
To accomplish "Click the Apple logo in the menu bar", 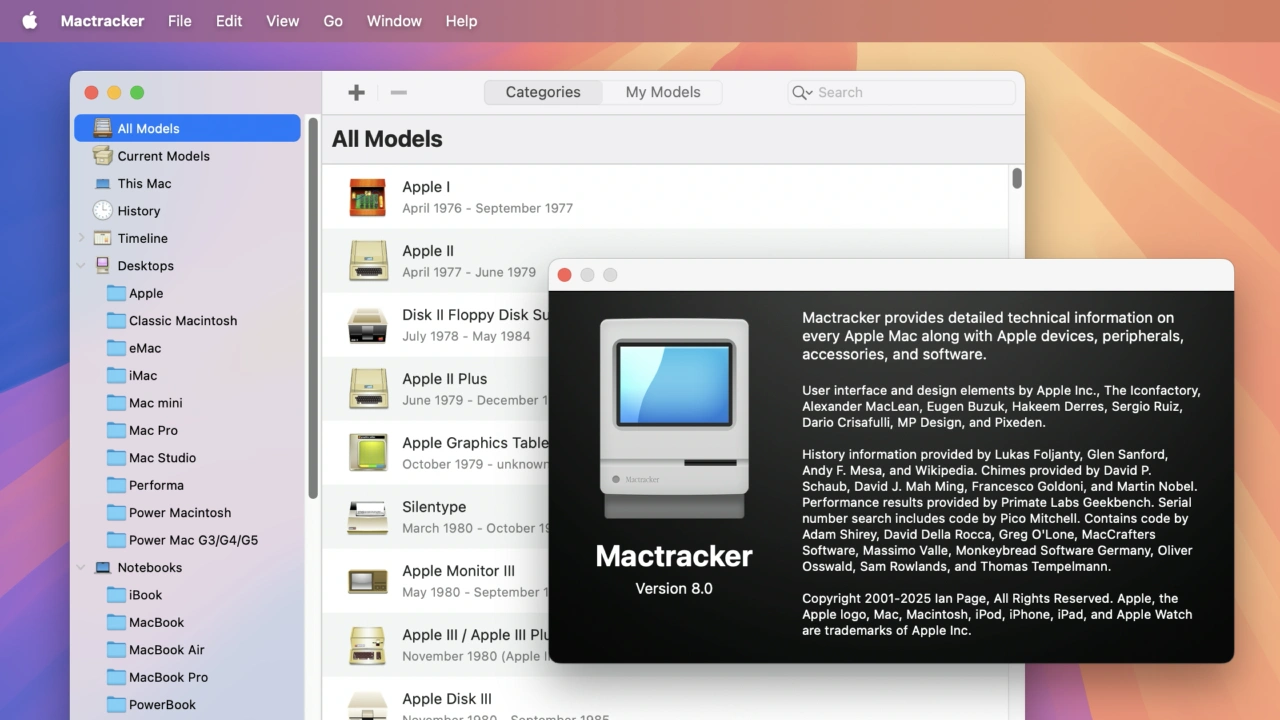I will (x=30, y=21).
